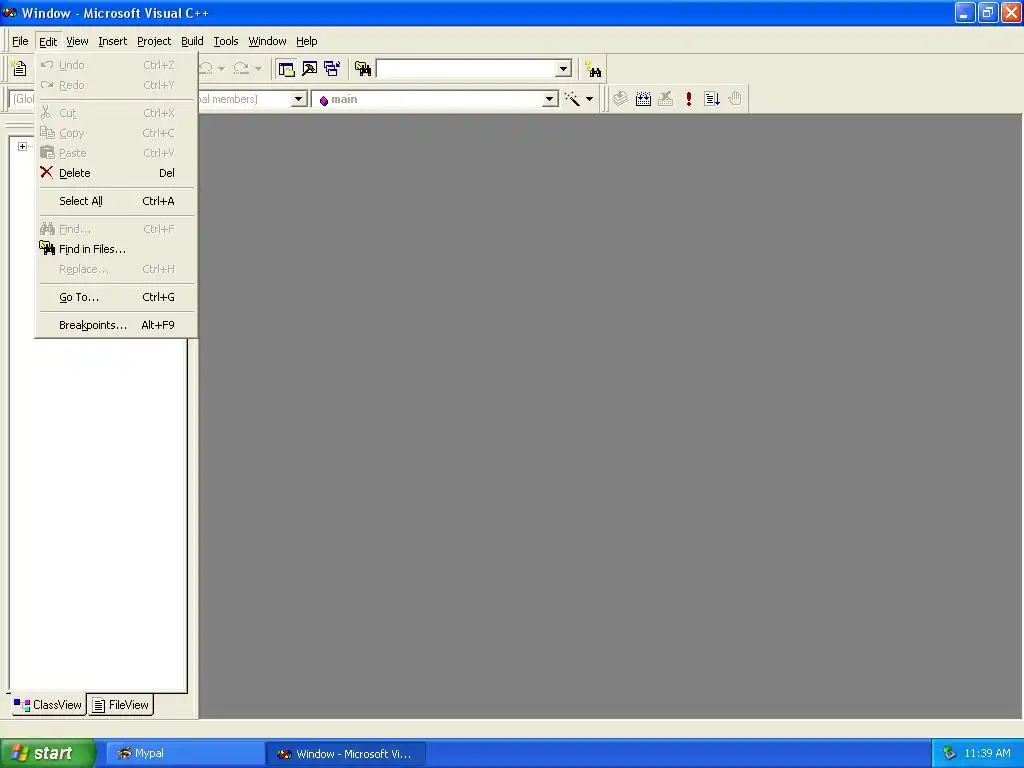Choose Find in Files from Edit menu
Image resolution: width=1024 pixels, height=768 pixels.
(116, 249)
